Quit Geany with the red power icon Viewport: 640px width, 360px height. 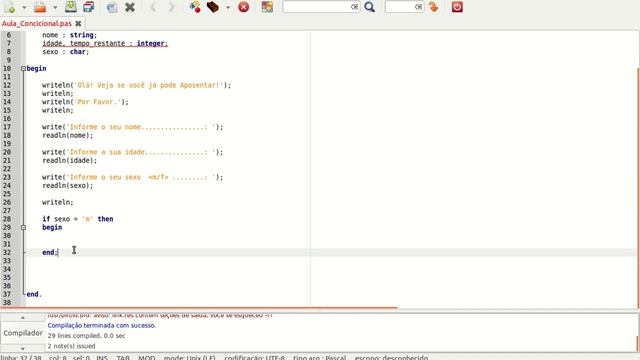pyautogui.click(x=457, y=7)
